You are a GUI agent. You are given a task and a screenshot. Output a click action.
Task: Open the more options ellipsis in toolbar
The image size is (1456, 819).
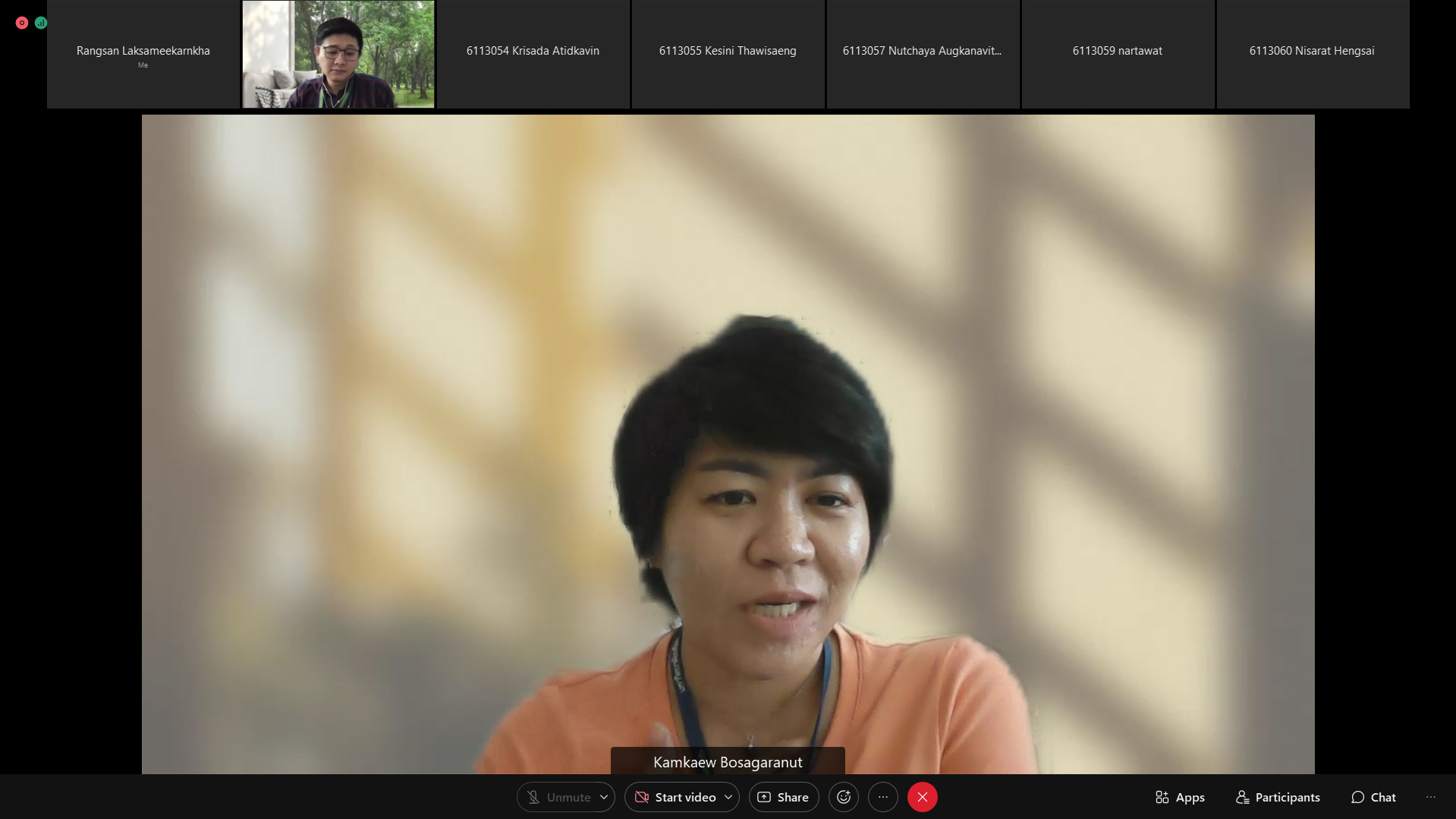[882, 797]
